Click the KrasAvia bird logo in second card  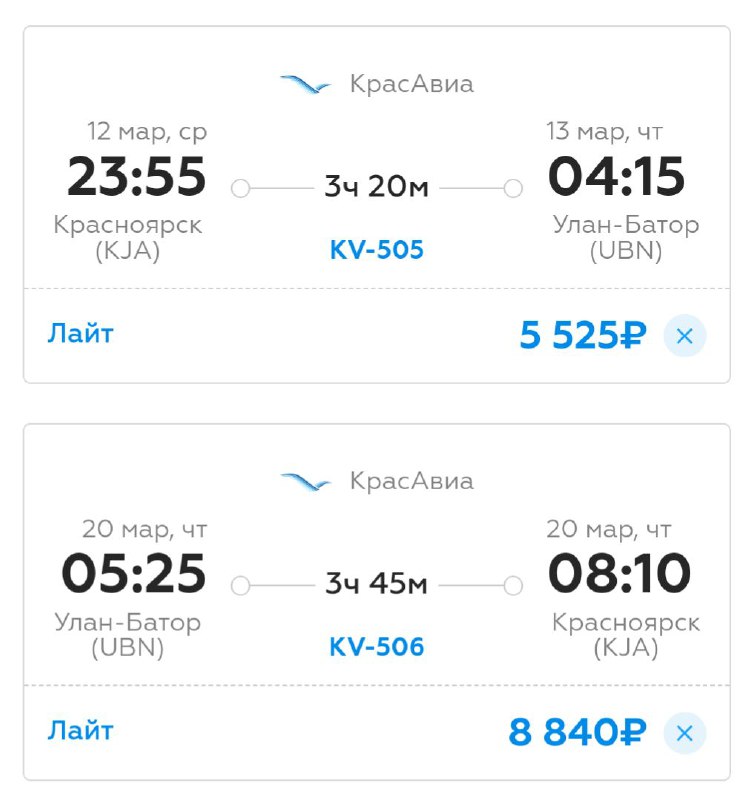tap(306, 482)
